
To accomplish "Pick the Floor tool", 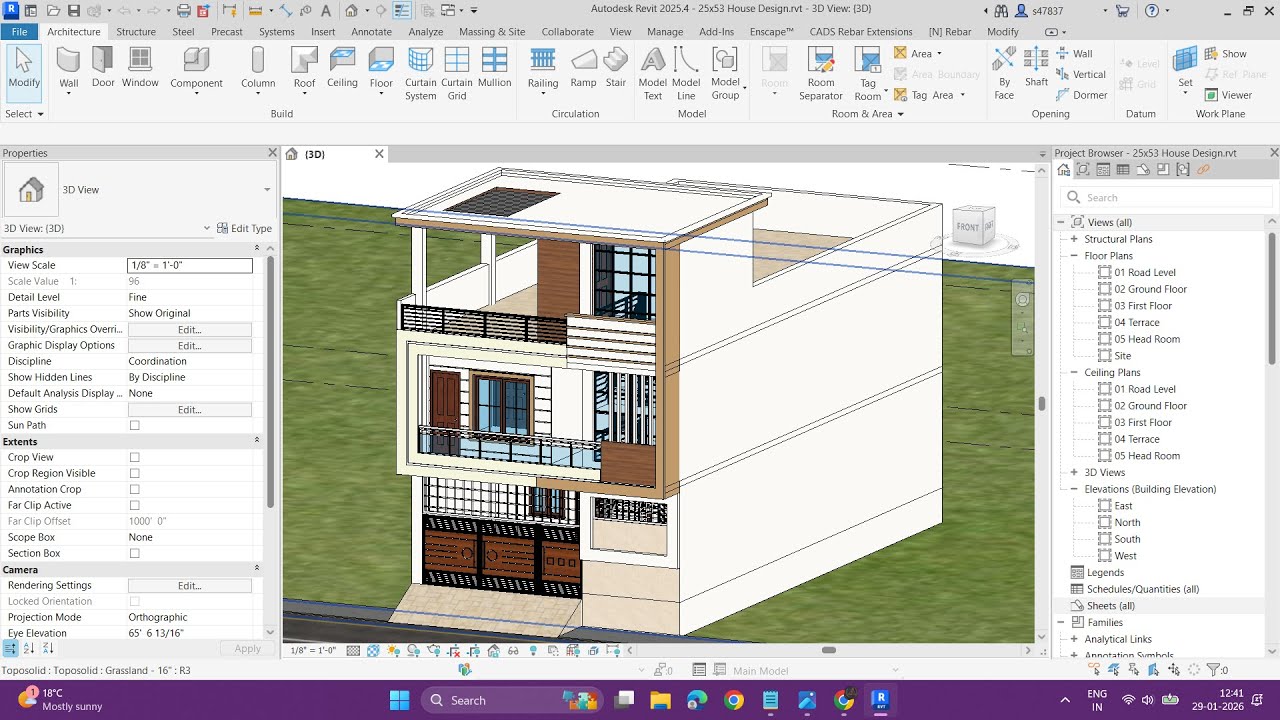I will pos(381,70).
